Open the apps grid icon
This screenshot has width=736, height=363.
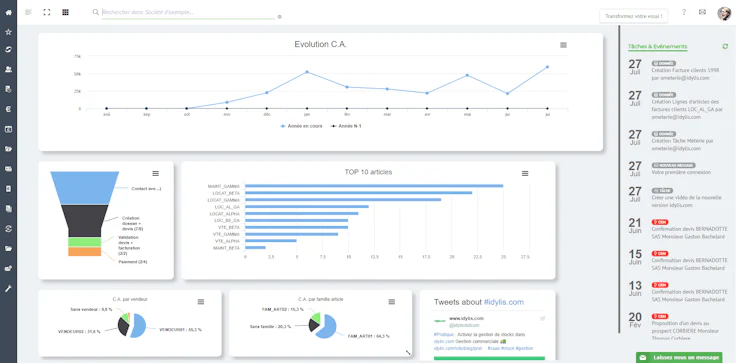(65, 12)
